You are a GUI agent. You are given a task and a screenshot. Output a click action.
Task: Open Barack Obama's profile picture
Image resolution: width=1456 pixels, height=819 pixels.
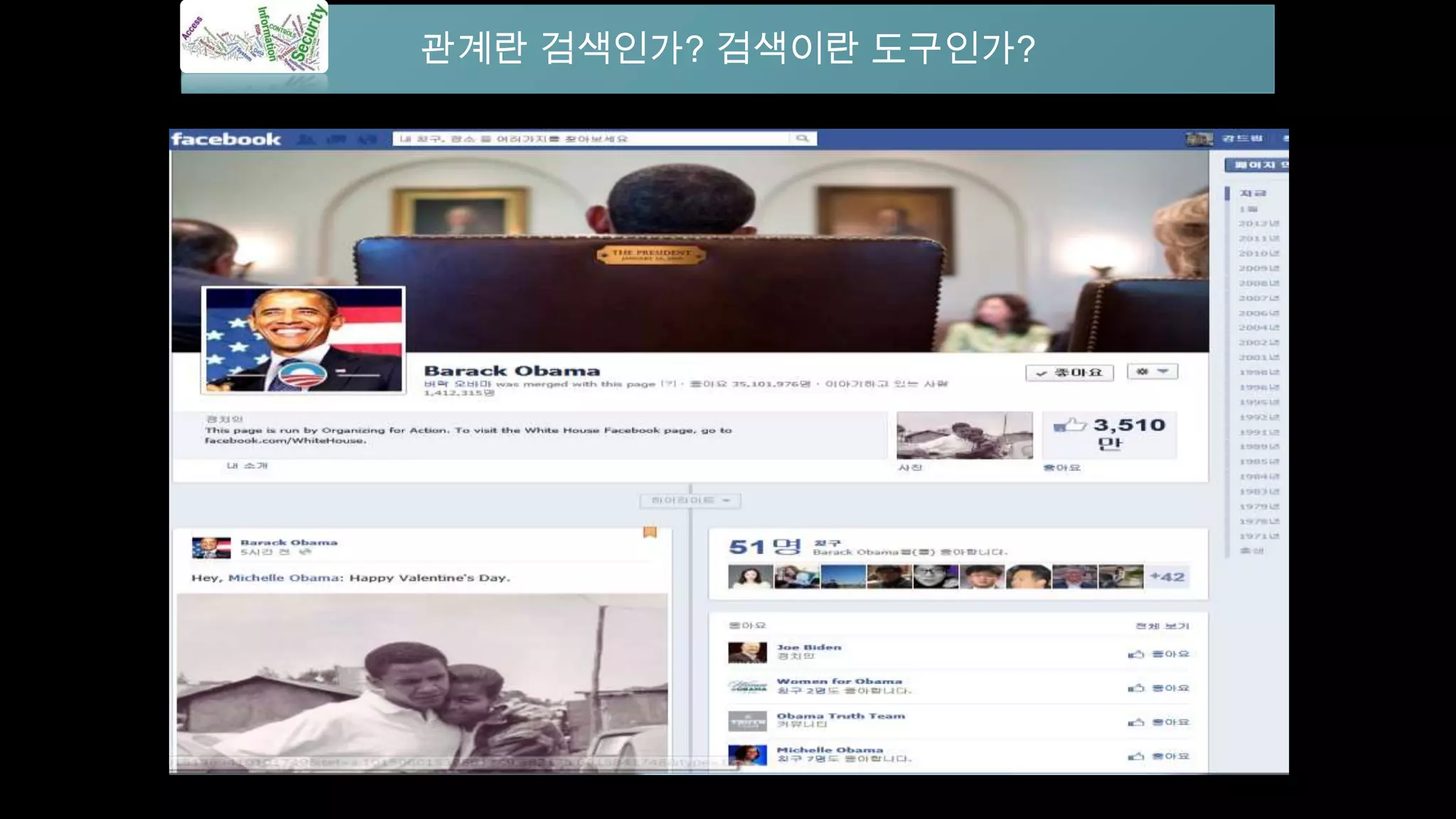click(304, 340)
